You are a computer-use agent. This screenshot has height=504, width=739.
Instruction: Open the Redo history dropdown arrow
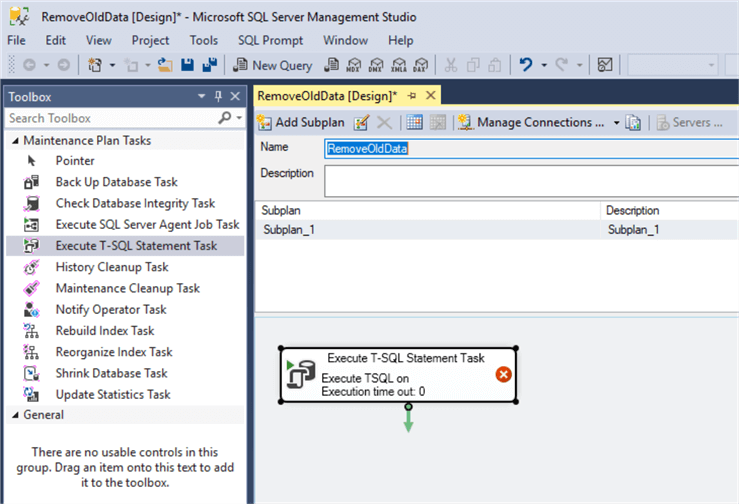(x=580, y=65)
